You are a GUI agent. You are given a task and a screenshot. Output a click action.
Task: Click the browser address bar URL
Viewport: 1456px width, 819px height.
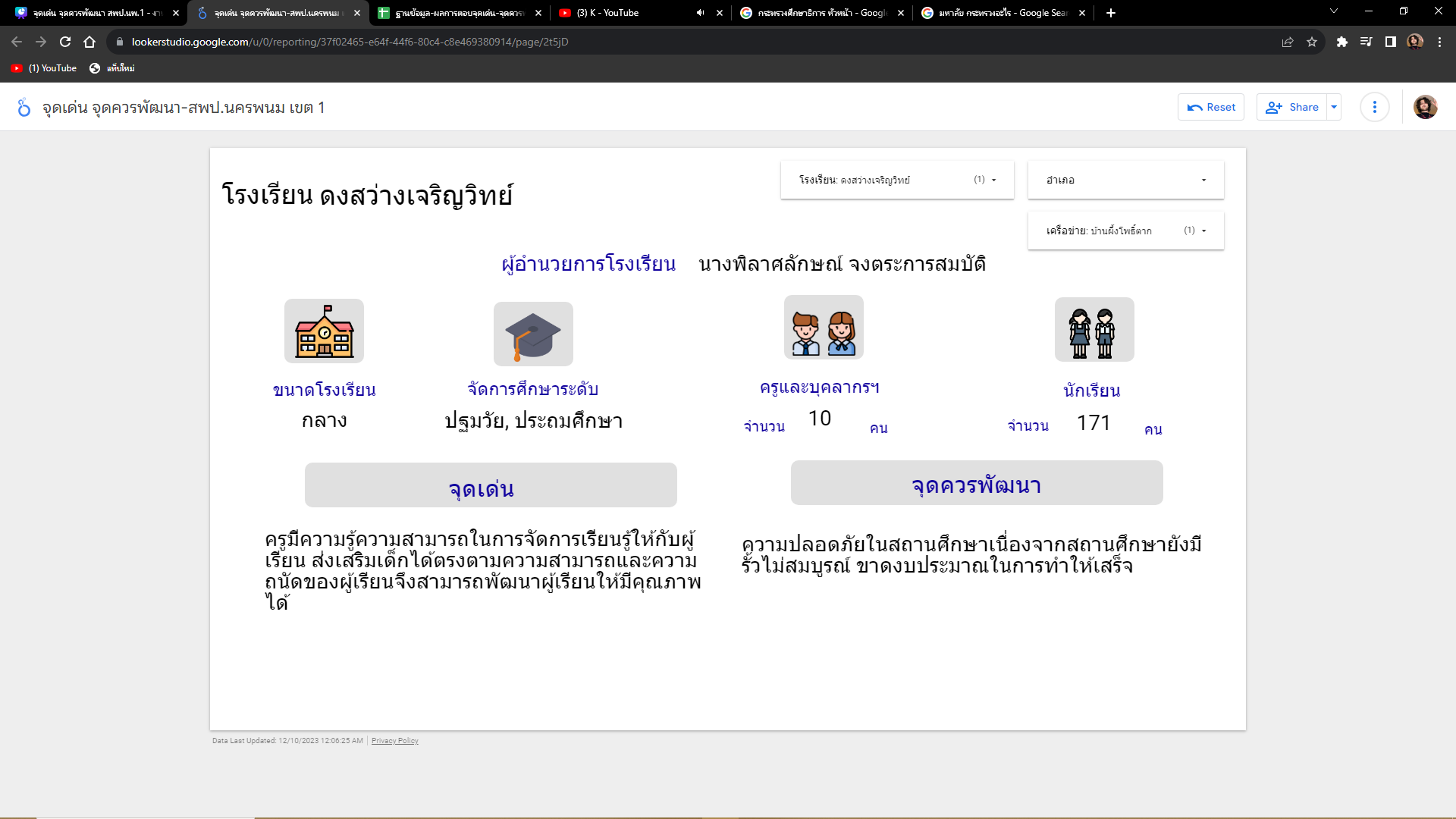(349, 42)
